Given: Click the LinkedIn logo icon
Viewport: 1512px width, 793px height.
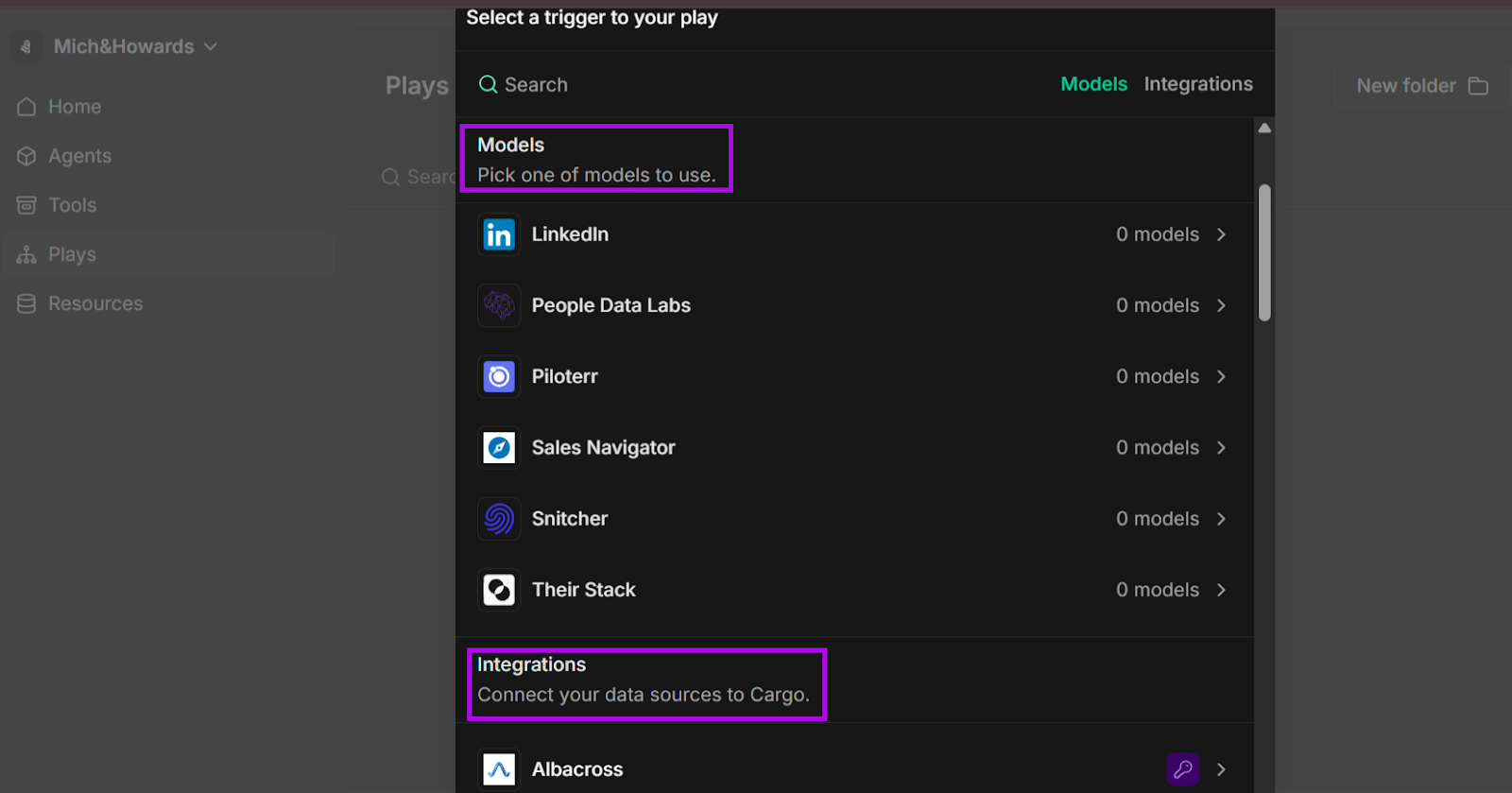Looking at the screenshot, I should (x=499, y=234).
